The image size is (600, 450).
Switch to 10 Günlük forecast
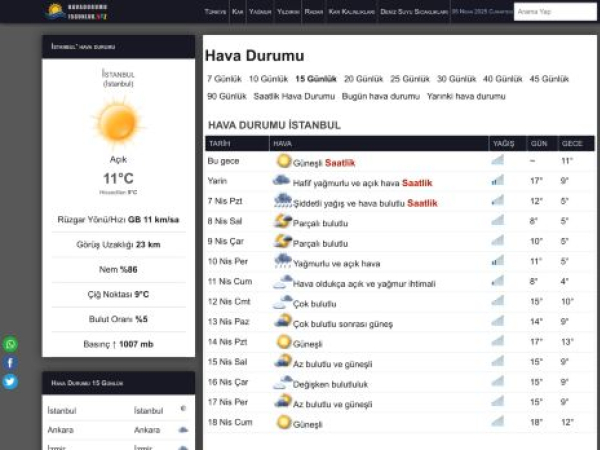(x=268, y=79)
